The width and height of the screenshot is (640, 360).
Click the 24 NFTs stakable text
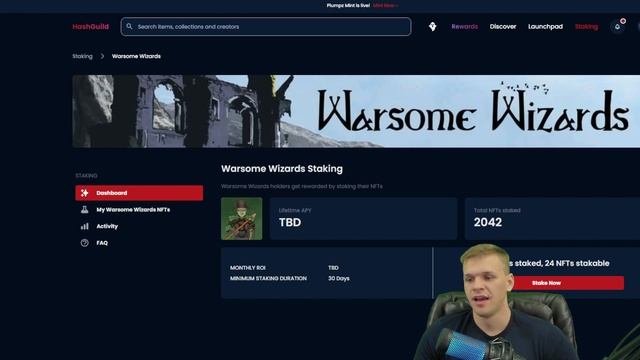click(577, 263)
